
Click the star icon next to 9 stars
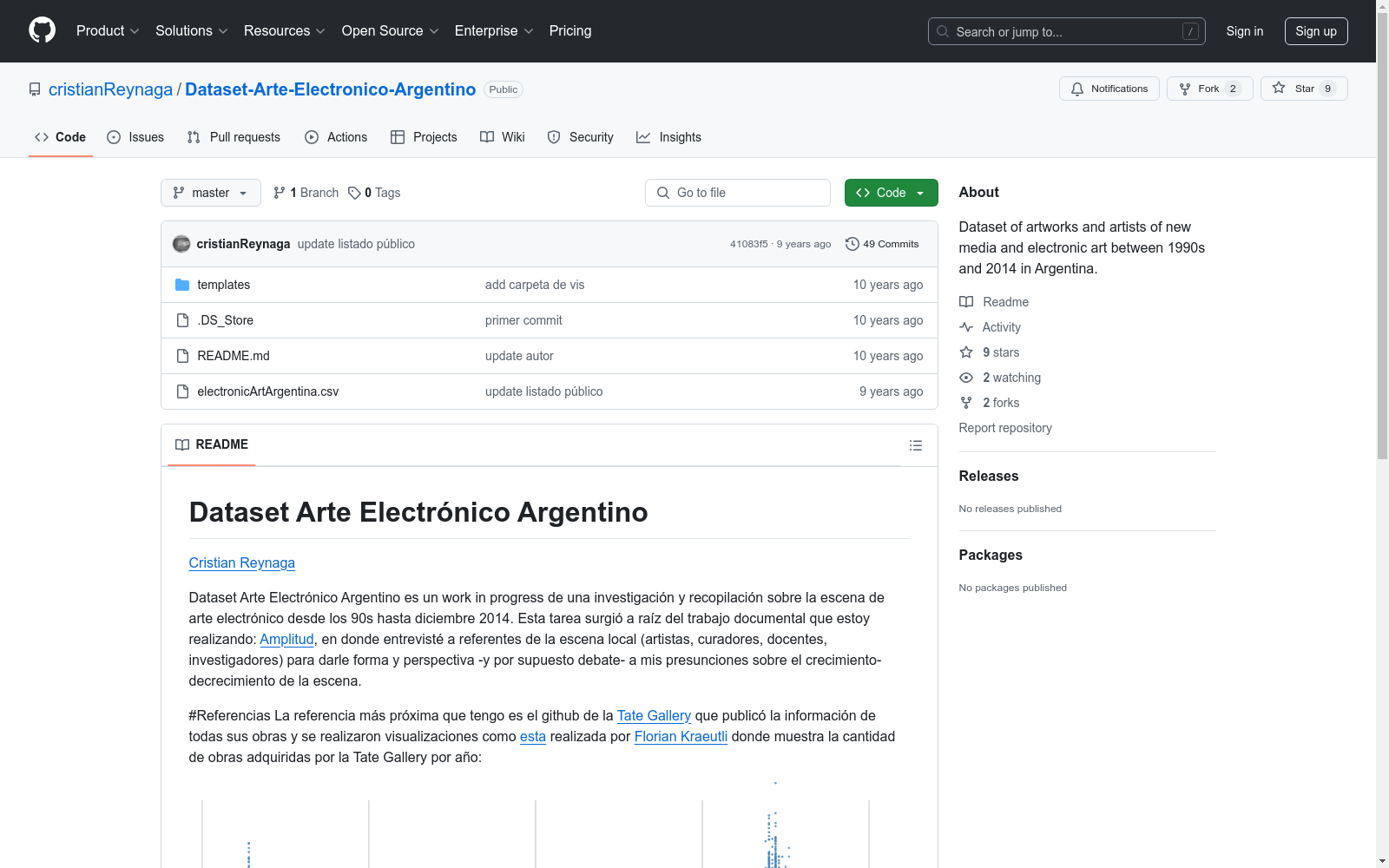tap(966, 352)
